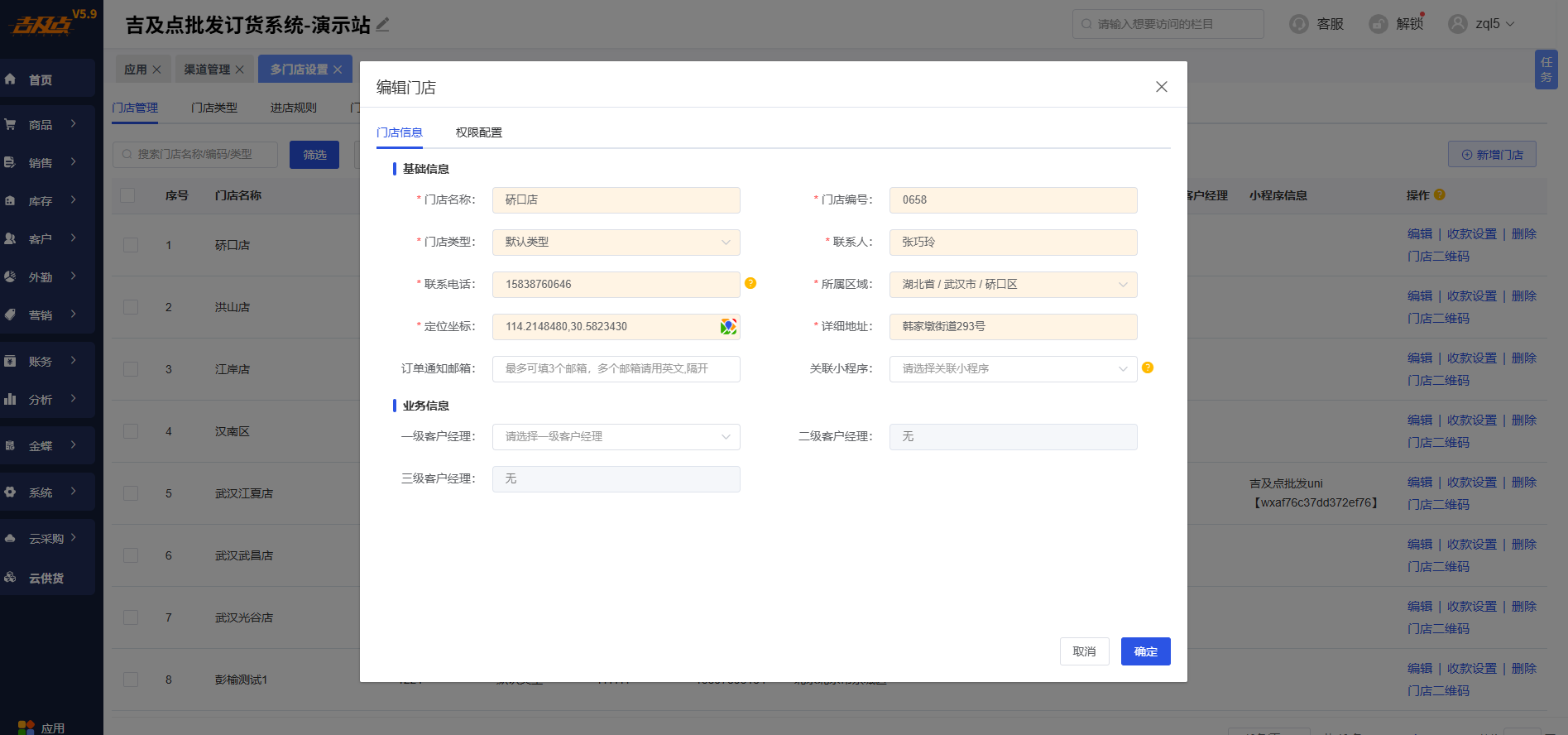This screenshot has width=1568, height=735.
Task: Click the 金蝶 icon in sidebar
Action: [x=11, y=445]
